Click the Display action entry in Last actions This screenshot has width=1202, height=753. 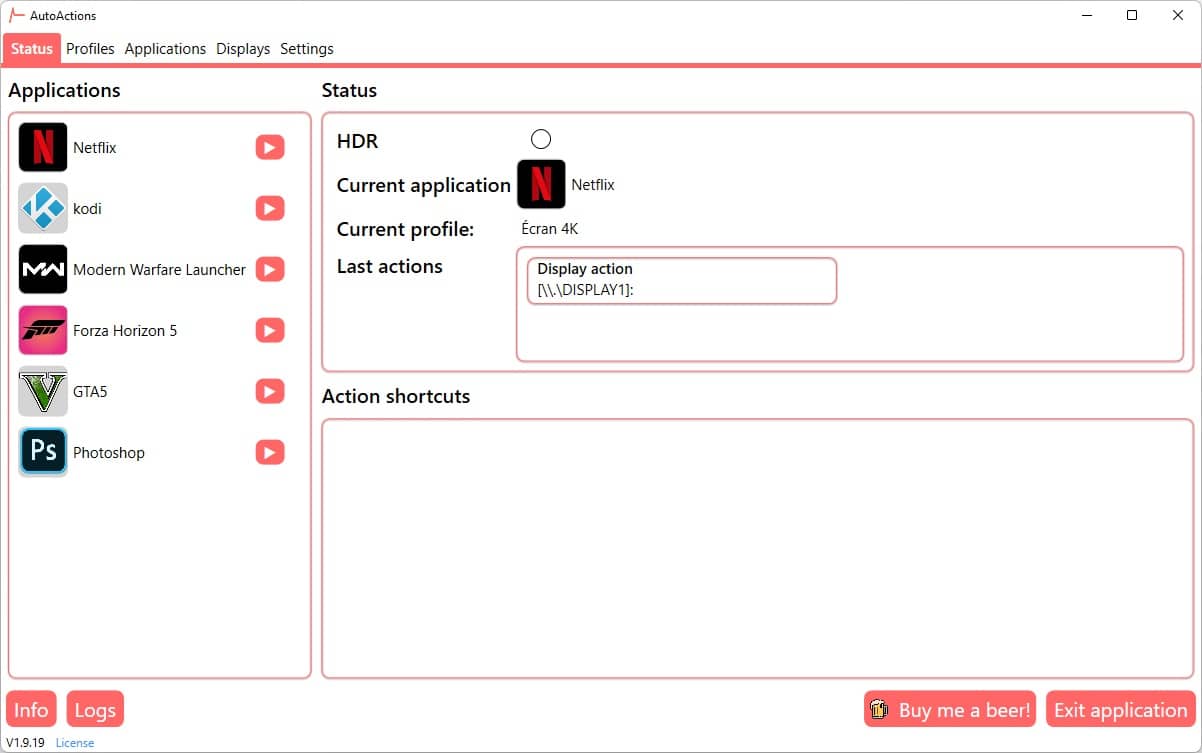click(682, 281)
